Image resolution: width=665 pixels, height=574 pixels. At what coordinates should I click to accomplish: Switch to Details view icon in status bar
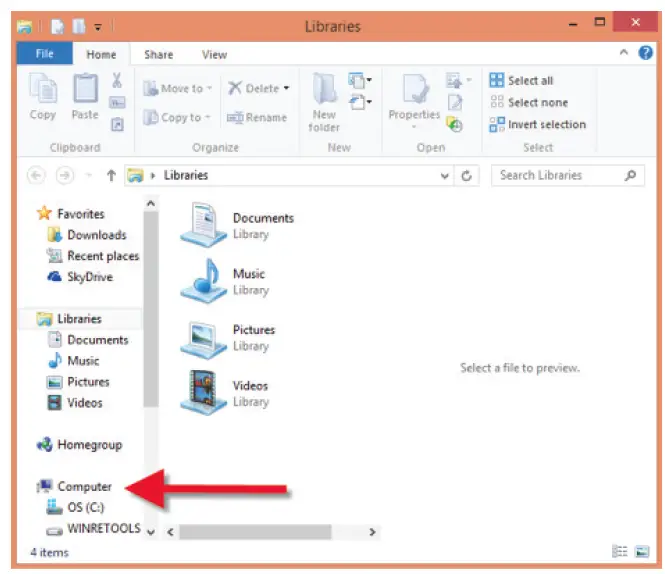(620, 551)
